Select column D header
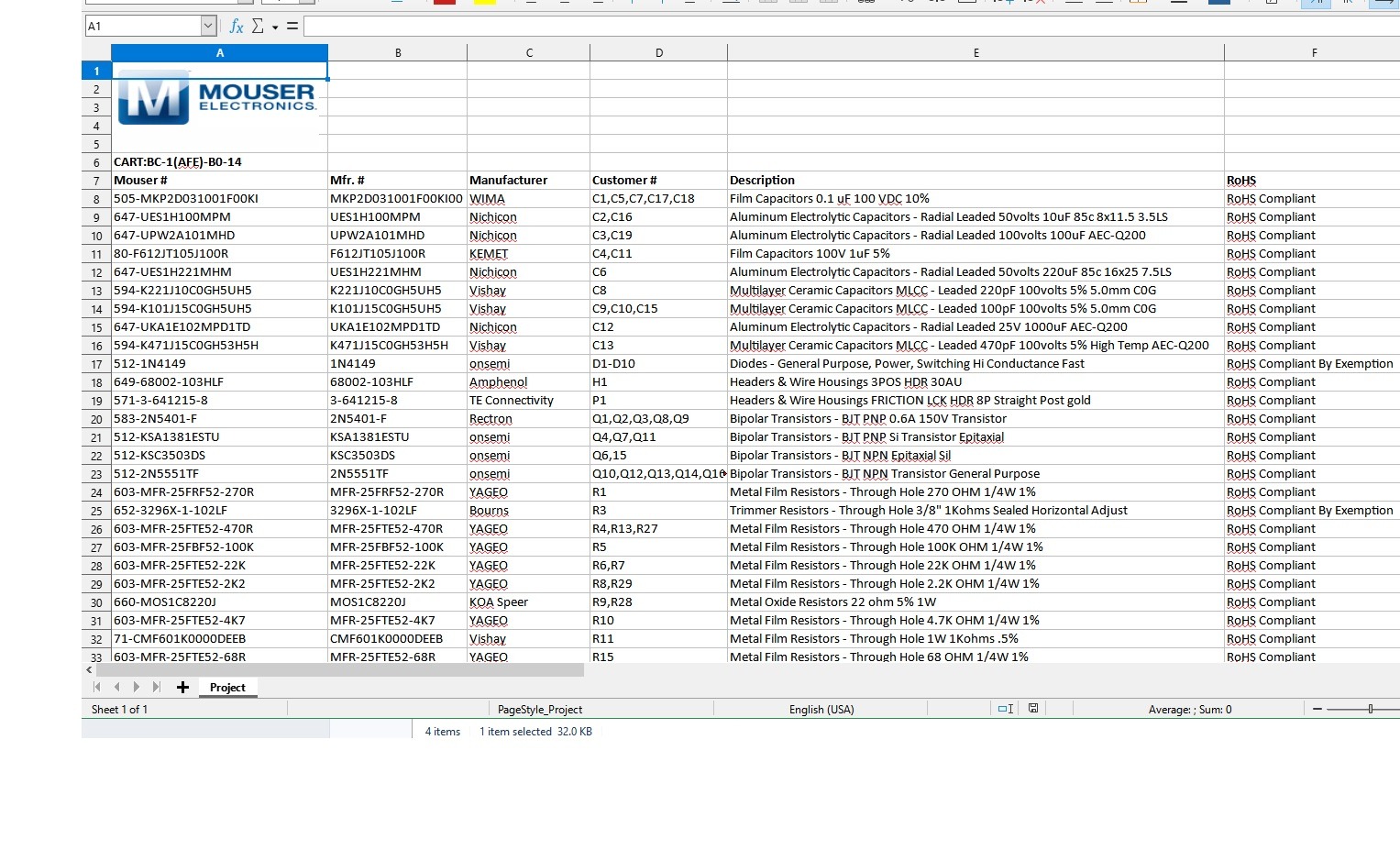This screenshot has height=850, width=1400. [x=659, y=53]
